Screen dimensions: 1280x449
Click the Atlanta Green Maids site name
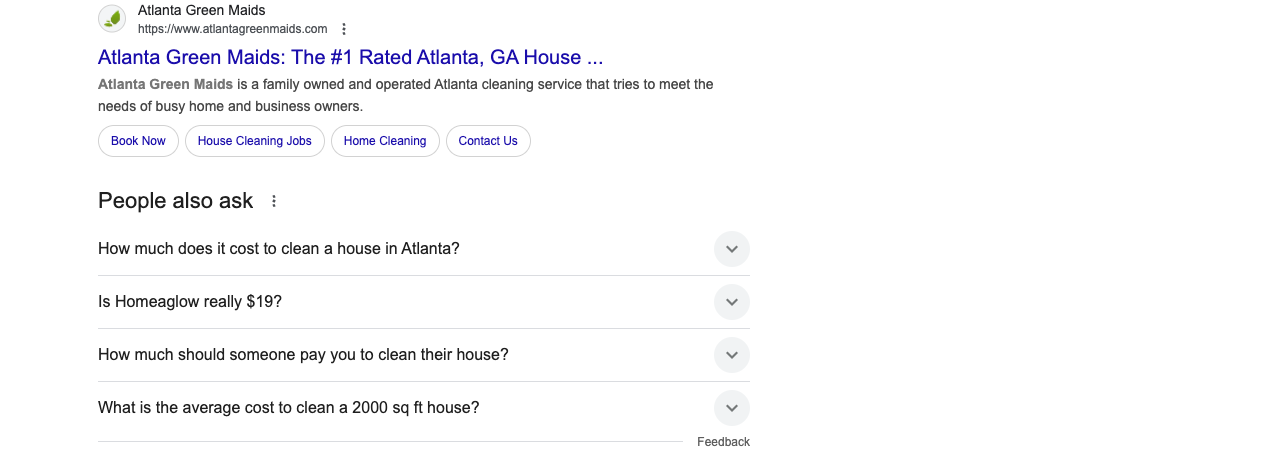pyautogui.click(x=201, y=10)
